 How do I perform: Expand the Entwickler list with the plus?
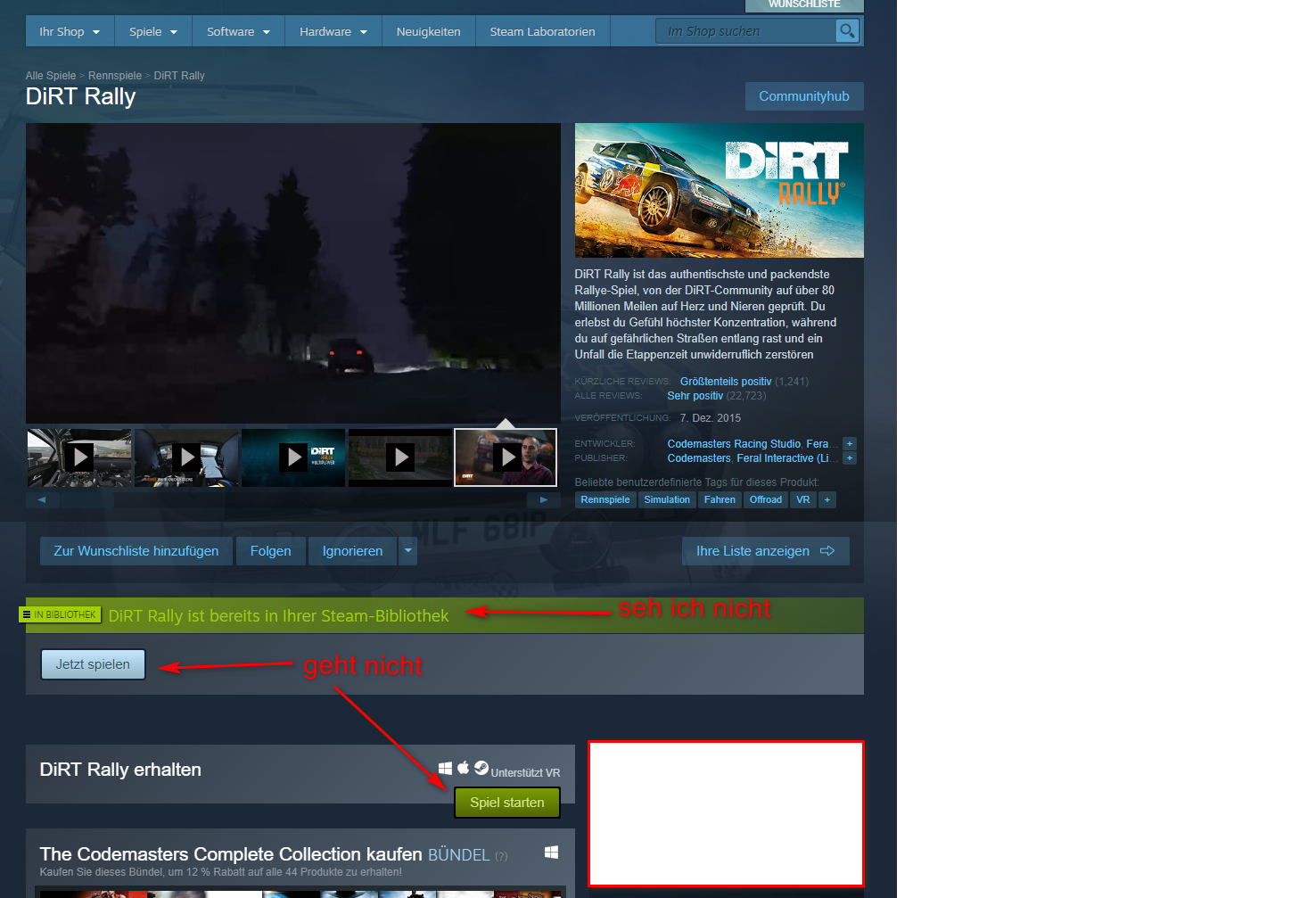click(850, 444)
